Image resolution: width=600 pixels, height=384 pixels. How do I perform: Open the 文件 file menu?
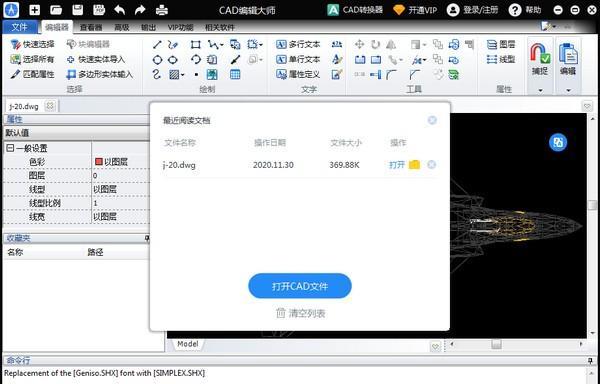click(20, 27)
